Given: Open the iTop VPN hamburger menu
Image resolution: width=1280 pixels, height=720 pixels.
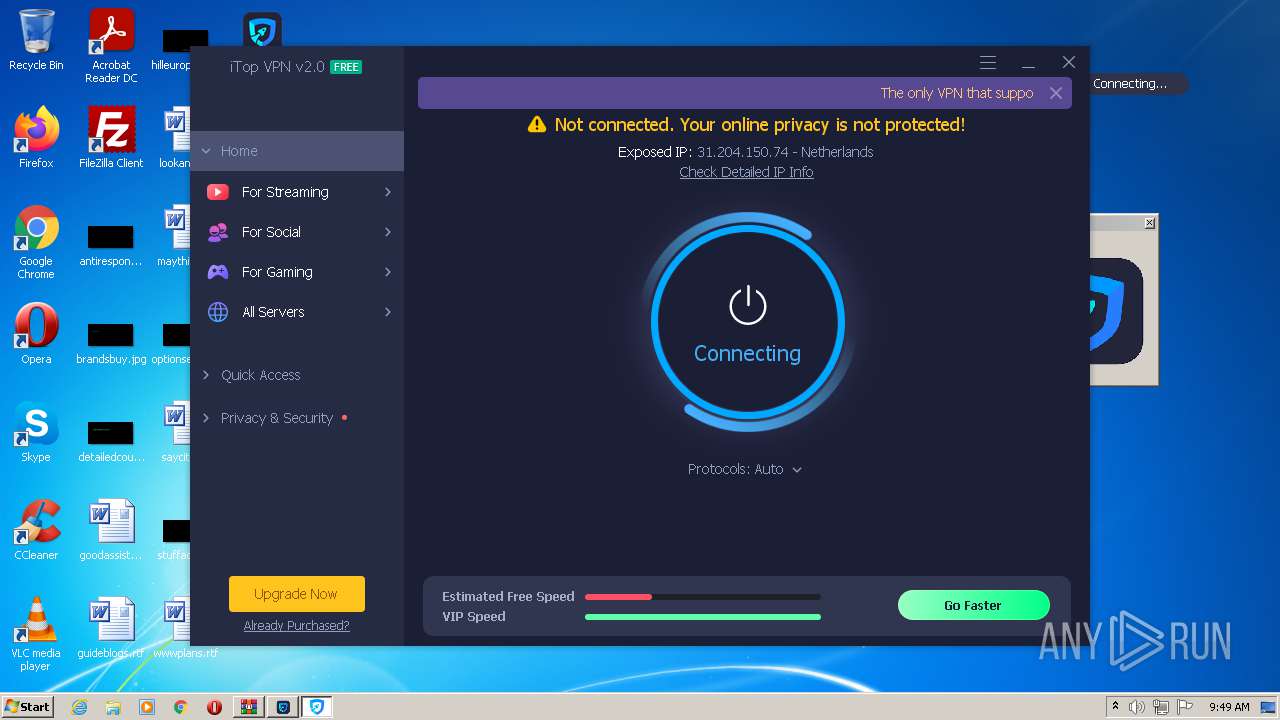Looking at the screenshot, I should point(988,62).
